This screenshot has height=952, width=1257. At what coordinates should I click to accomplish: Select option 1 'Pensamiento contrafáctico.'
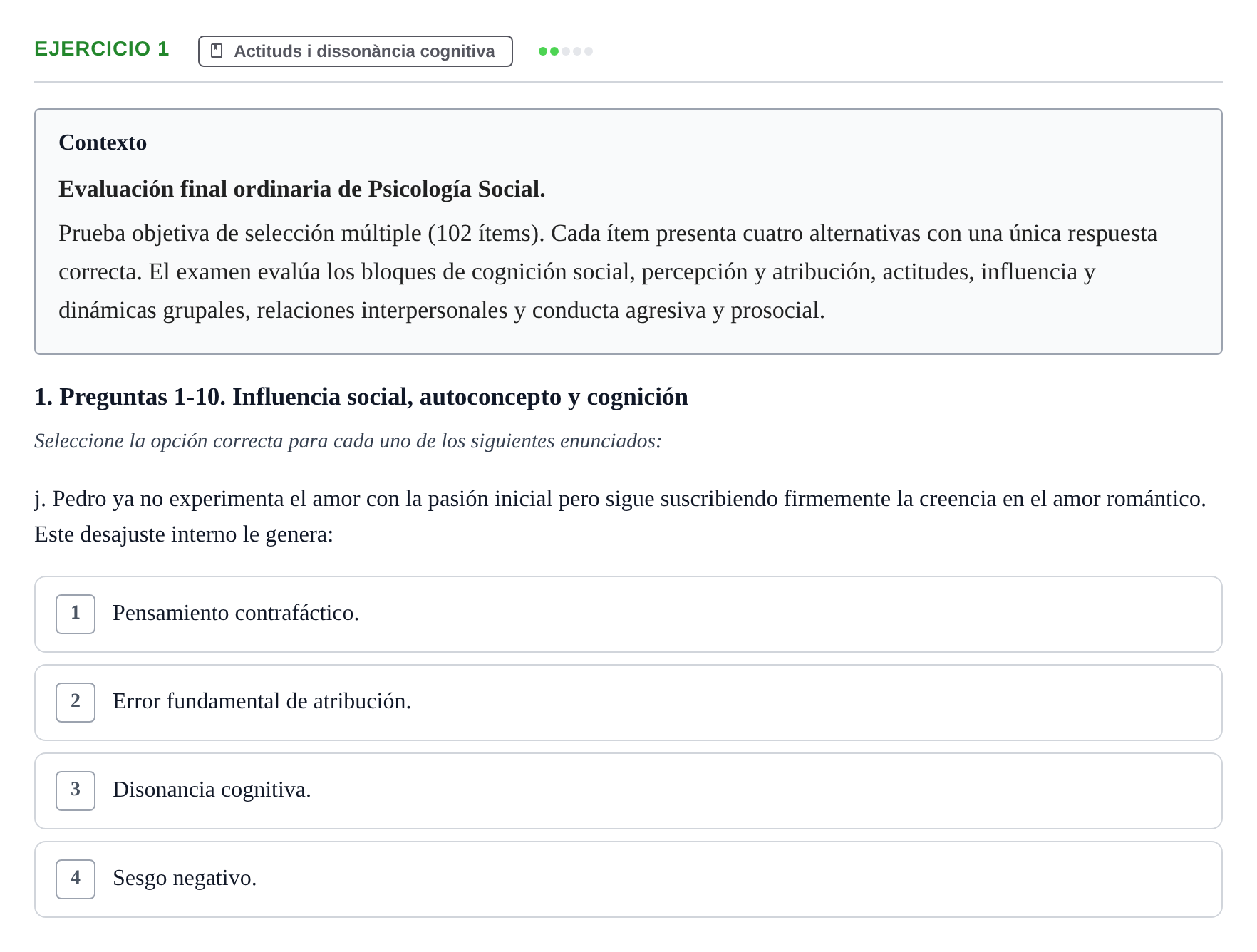[628, 614]
